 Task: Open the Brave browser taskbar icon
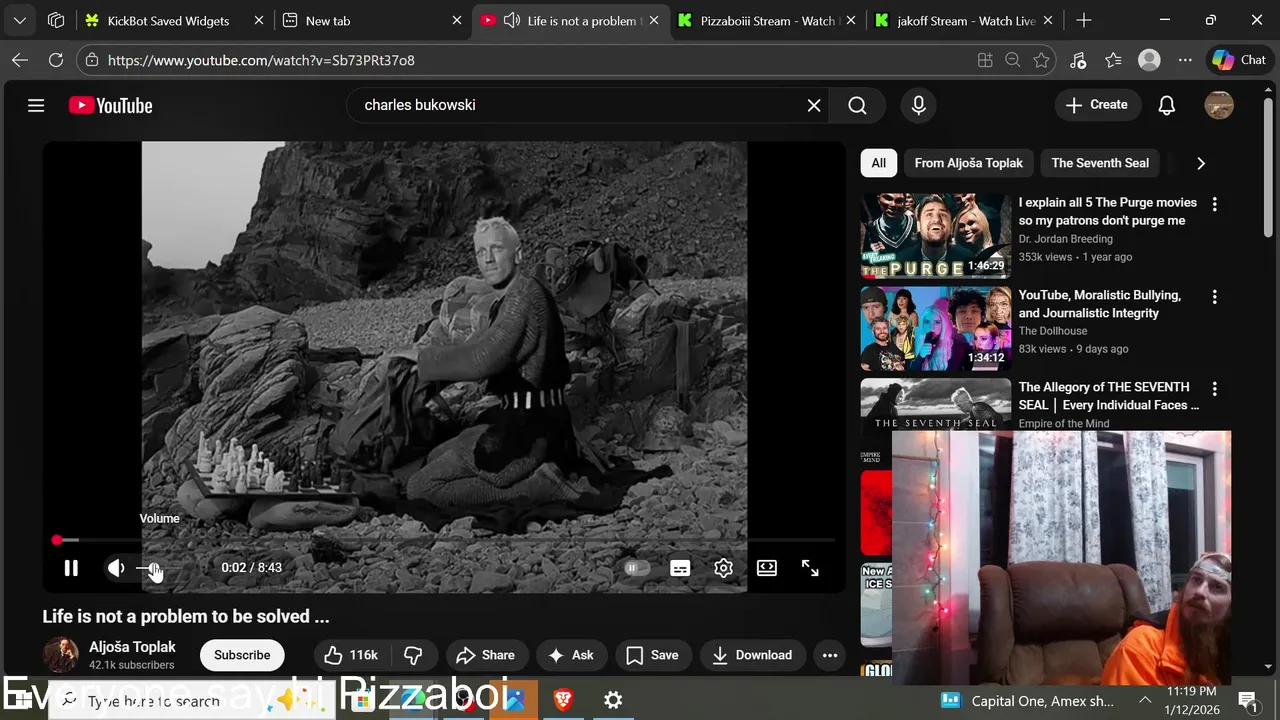[x=563, y=700]
